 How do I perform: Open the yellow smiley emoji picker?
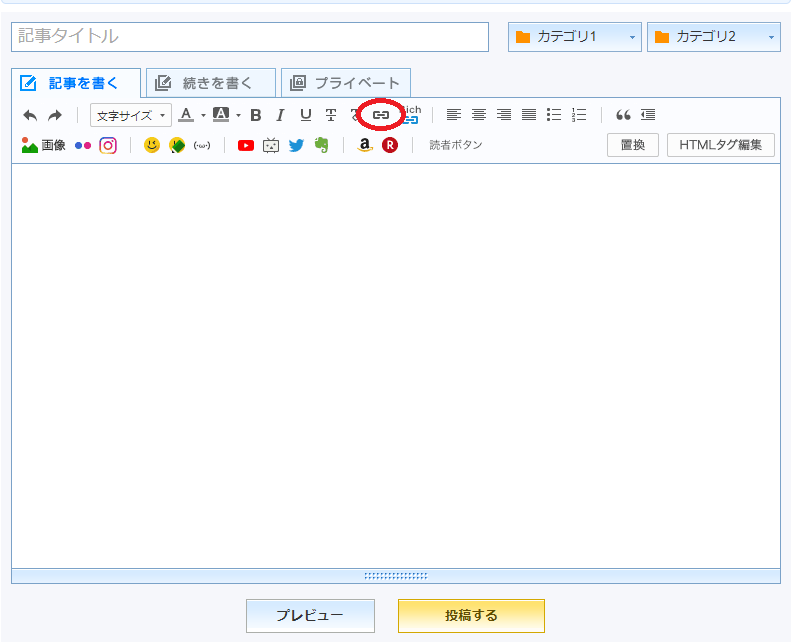pyautogui.click(x=151, y=145)
